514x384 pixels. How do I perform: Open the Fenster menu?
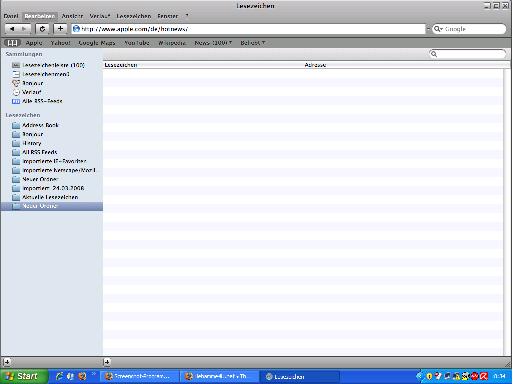click(x=168, y=16)
